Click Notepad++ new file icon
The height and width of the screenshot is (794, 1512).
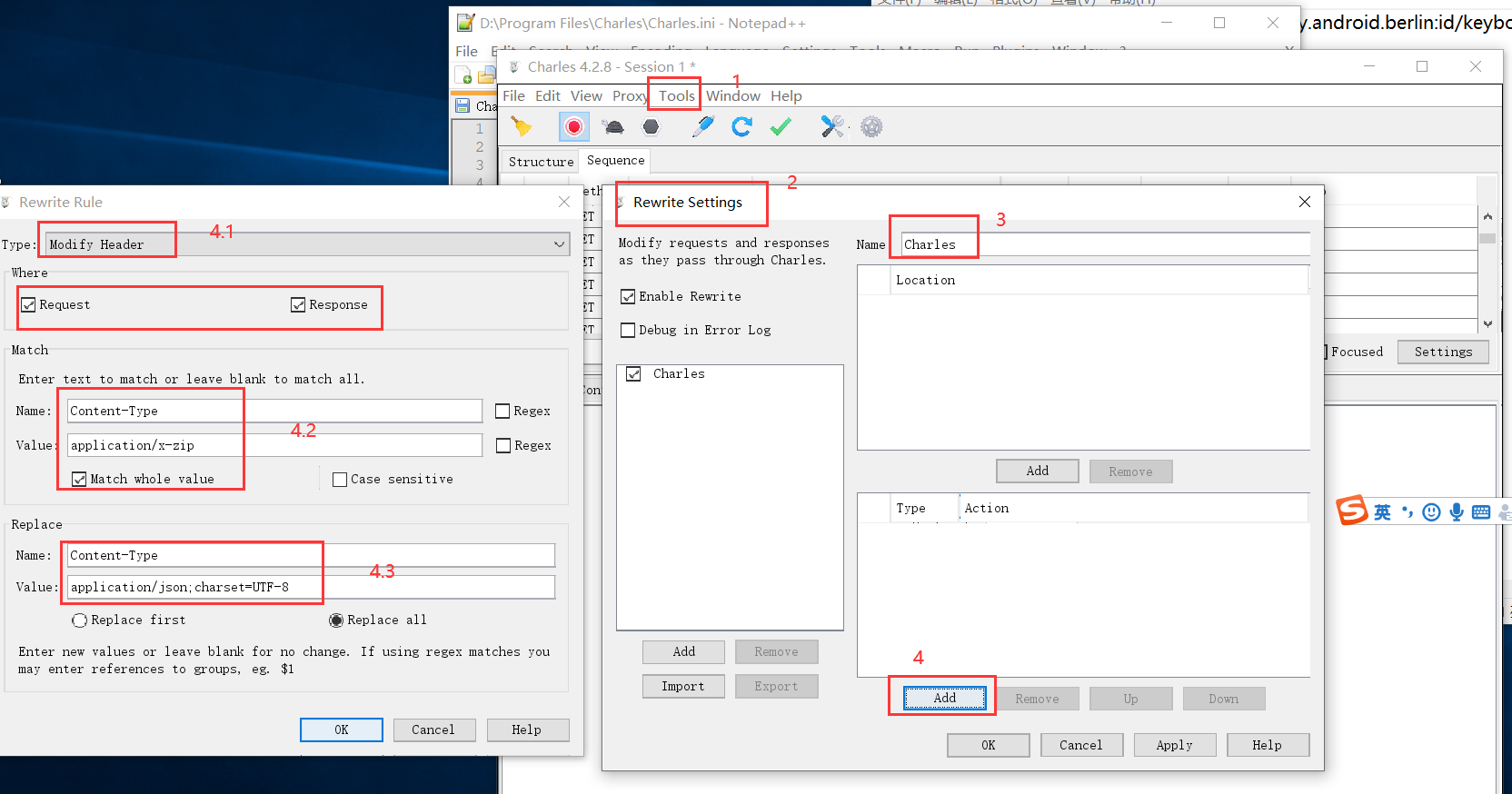click(463, 75)
